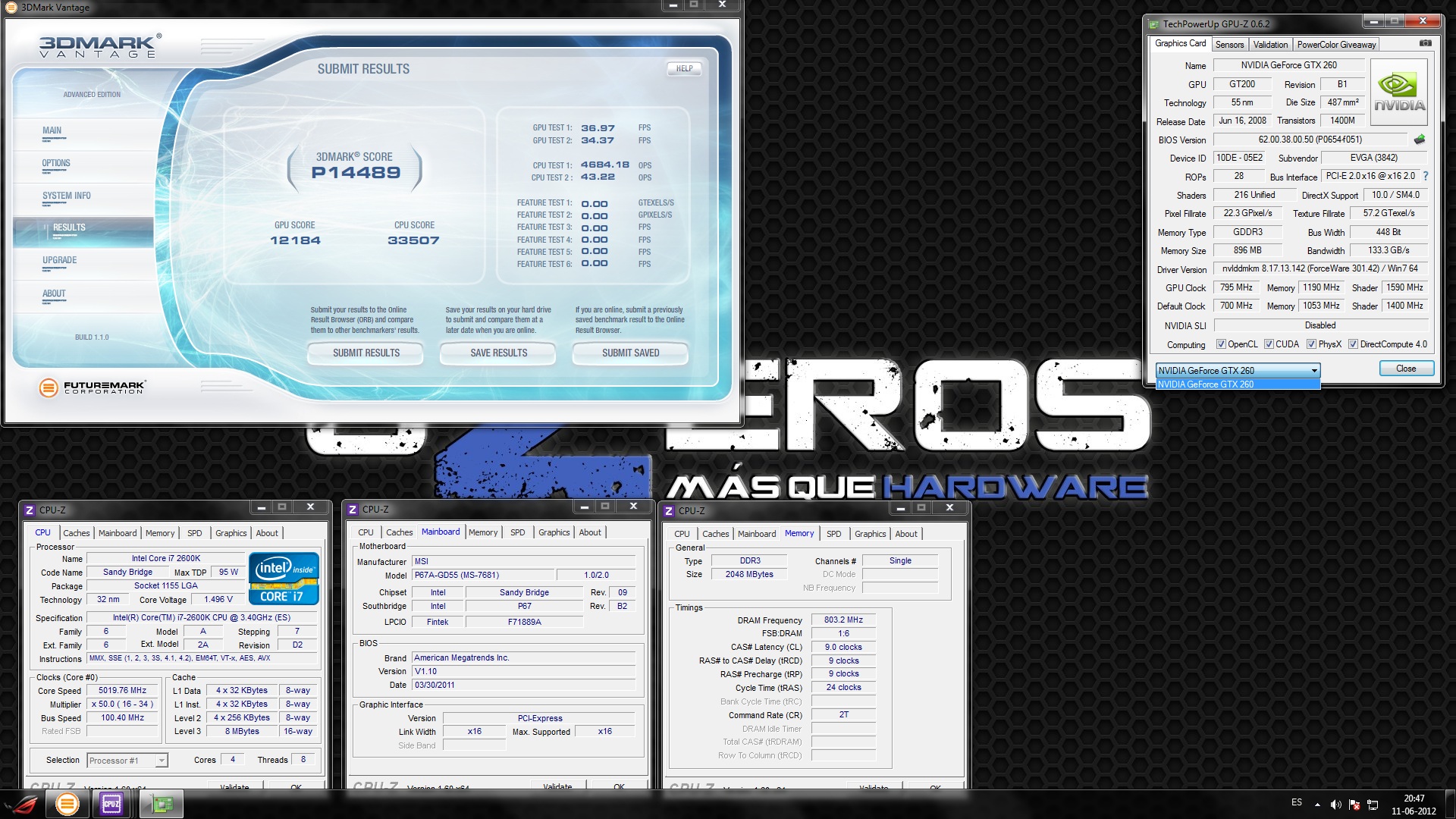Click the GPU score 12184
The image size is (1456, 819).
(x=295, y=240)
